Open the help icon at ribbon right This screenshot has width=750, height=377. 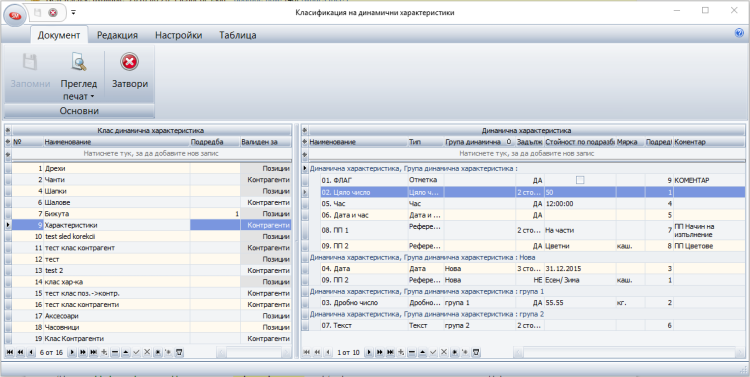[739, 33]
